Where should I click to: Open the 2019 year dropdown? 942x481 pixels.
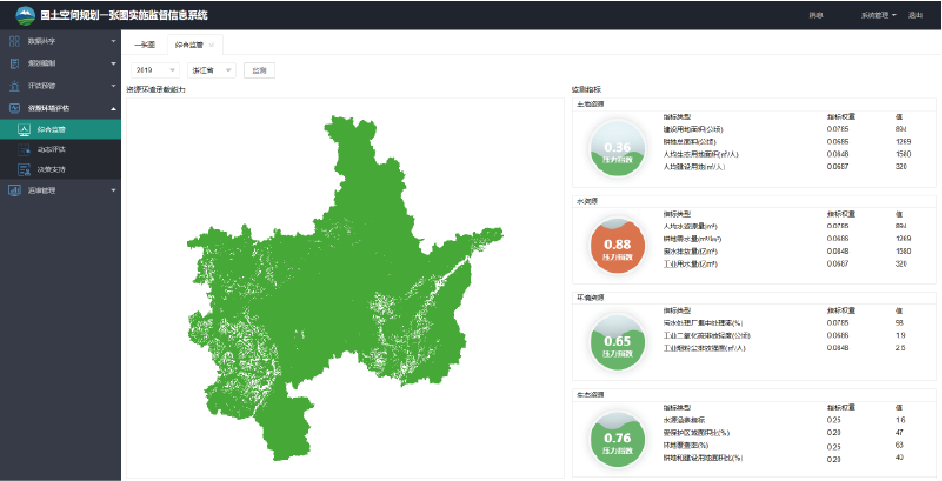point(154,71)
